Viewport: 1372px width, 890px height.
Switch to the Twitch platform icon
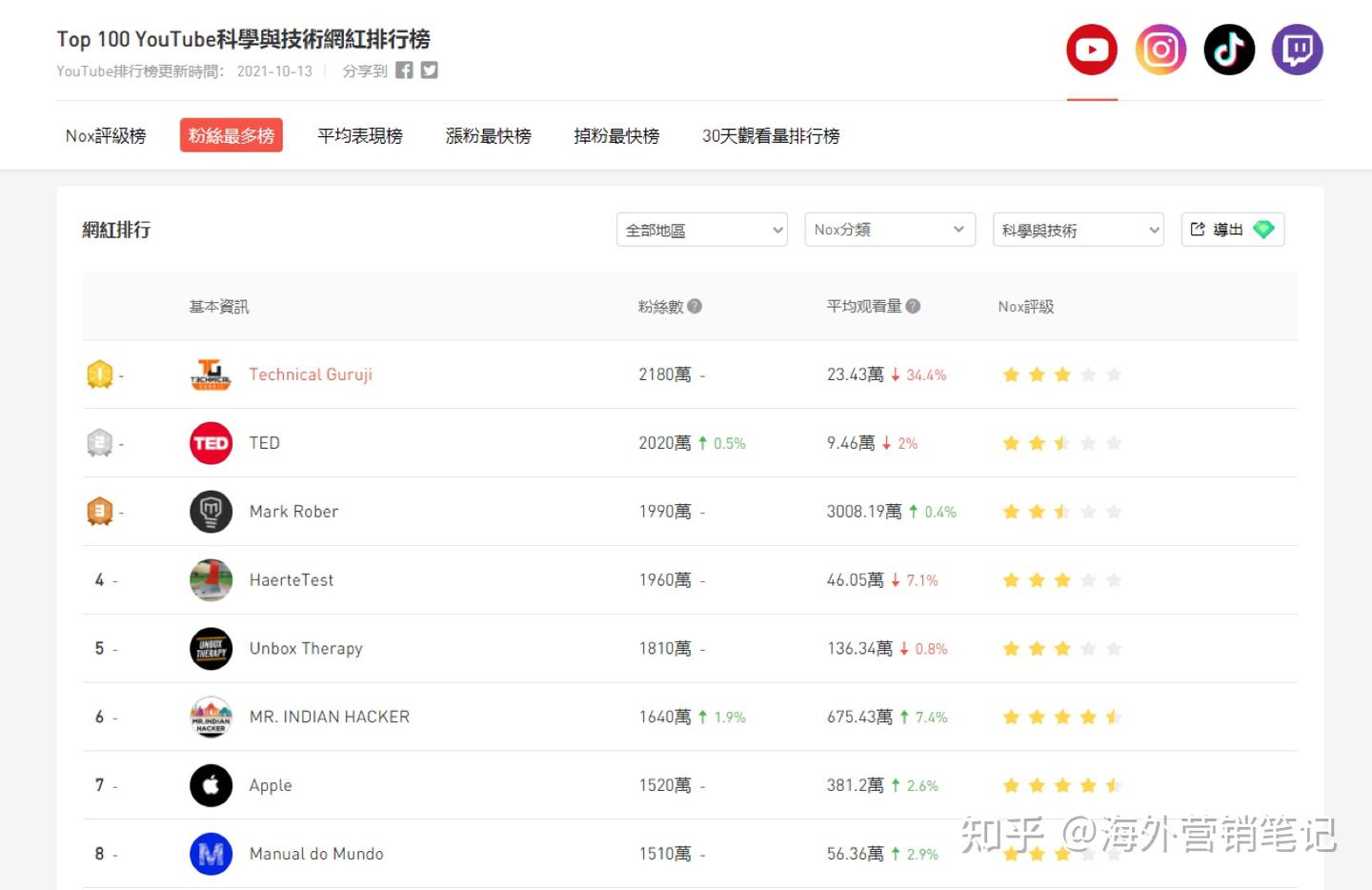click(x=1298, y=50)
